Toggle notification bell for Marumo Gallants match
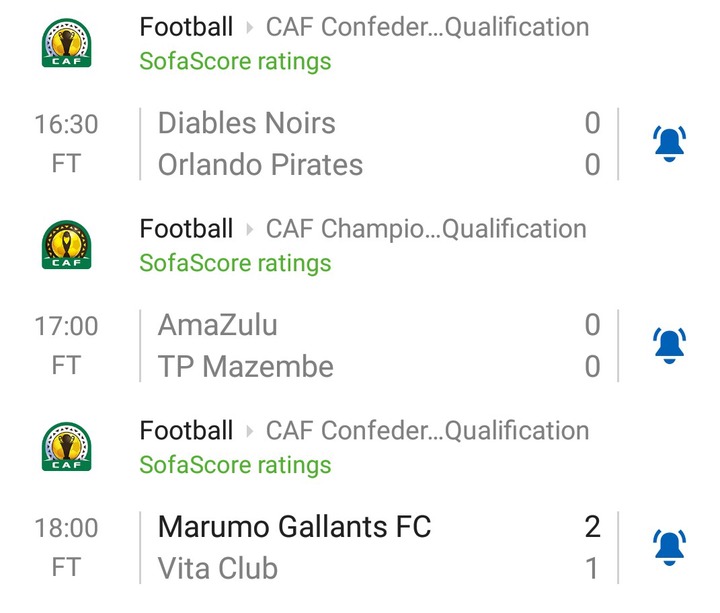The height and width of the screenshot is (613, 720). coord(669,547)
